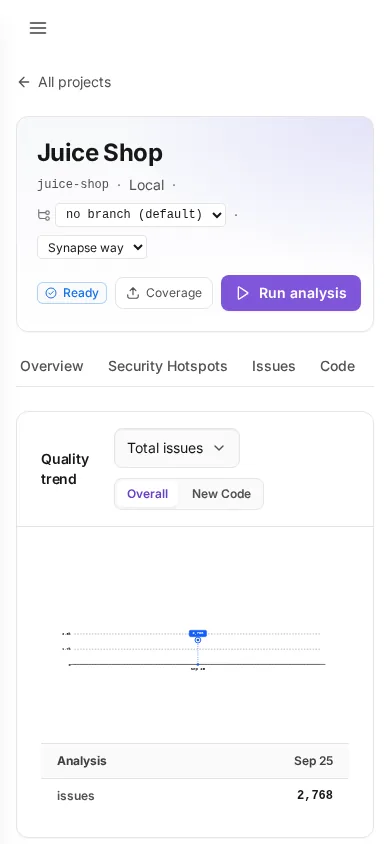Start Run analysis

tap(291, 293)
